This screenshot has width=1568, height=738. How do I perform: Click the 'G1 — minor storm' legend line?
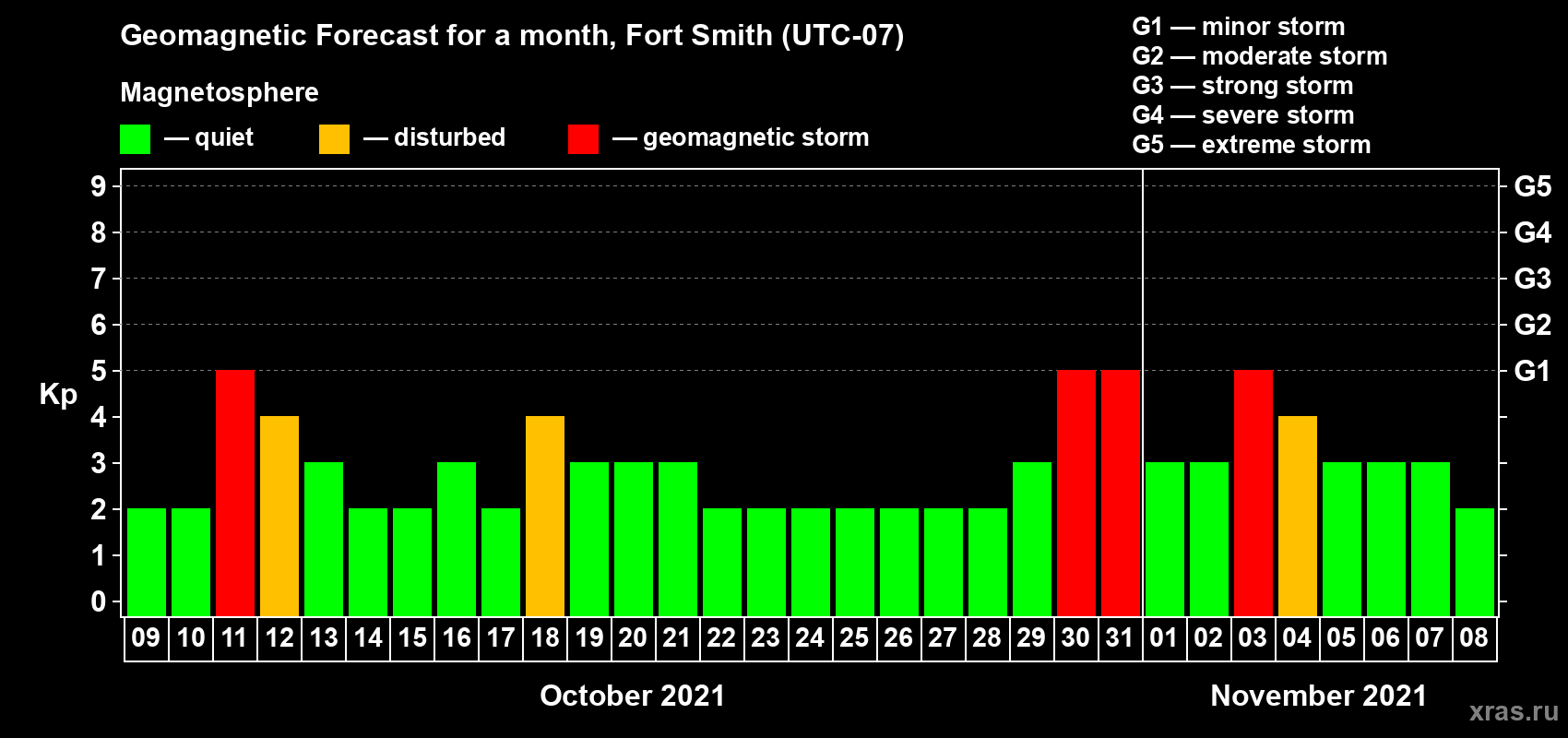1239,27
